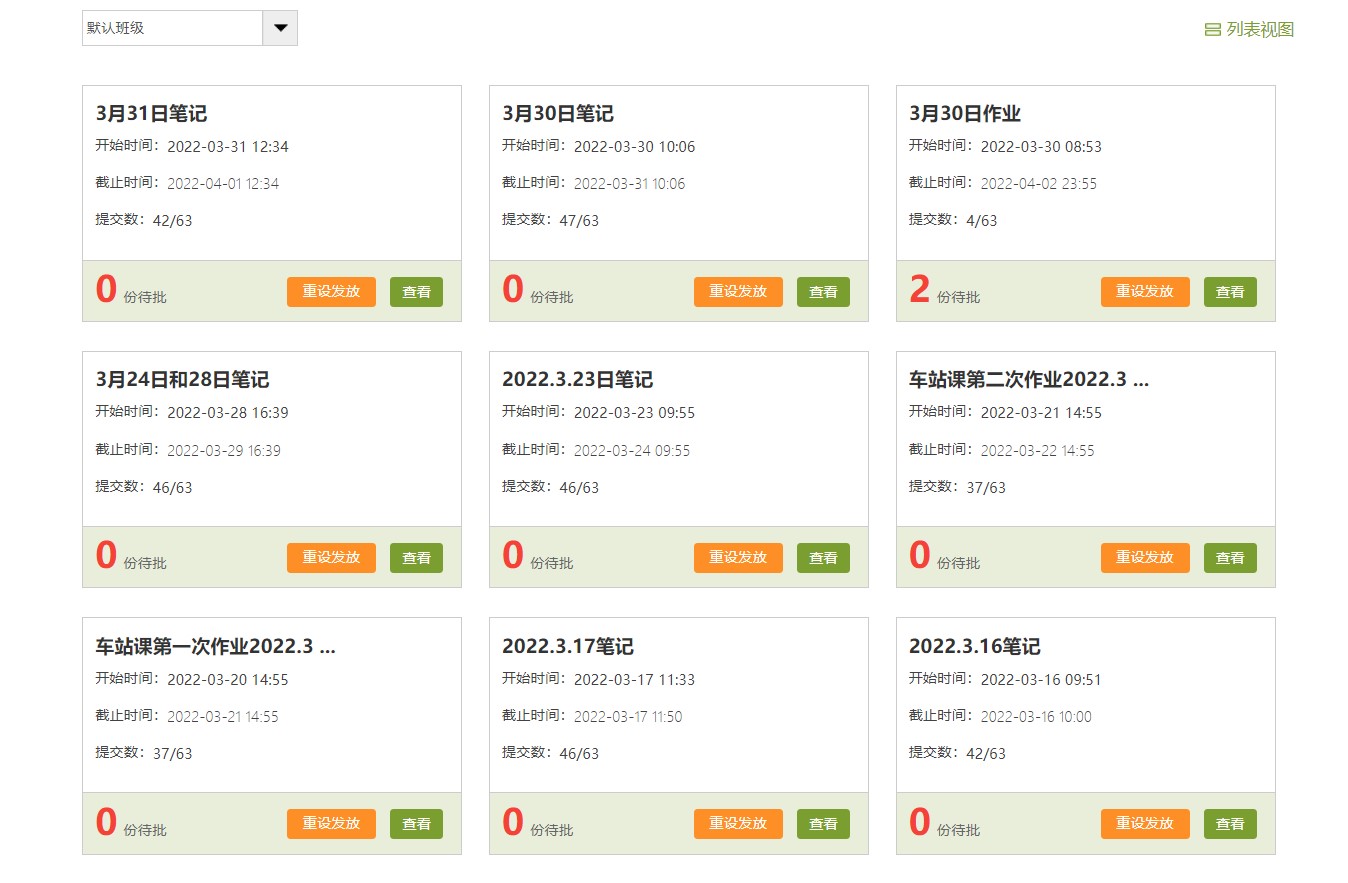Switch to list view via the 列表视图 icon

[1213, 30]
